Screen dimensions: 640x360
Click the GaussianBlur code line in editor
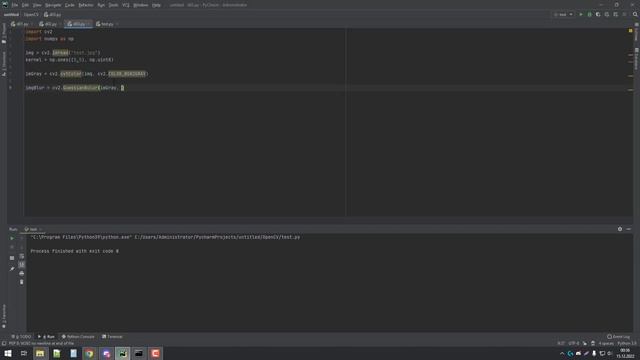[75, 88]
